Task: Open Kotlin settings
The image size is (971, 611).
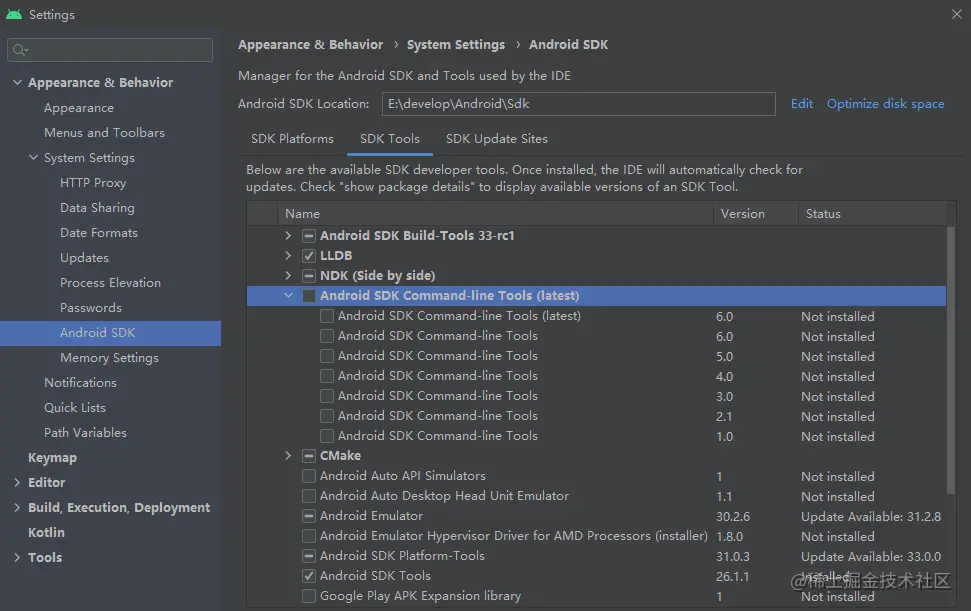Action: tap(46, 532)
